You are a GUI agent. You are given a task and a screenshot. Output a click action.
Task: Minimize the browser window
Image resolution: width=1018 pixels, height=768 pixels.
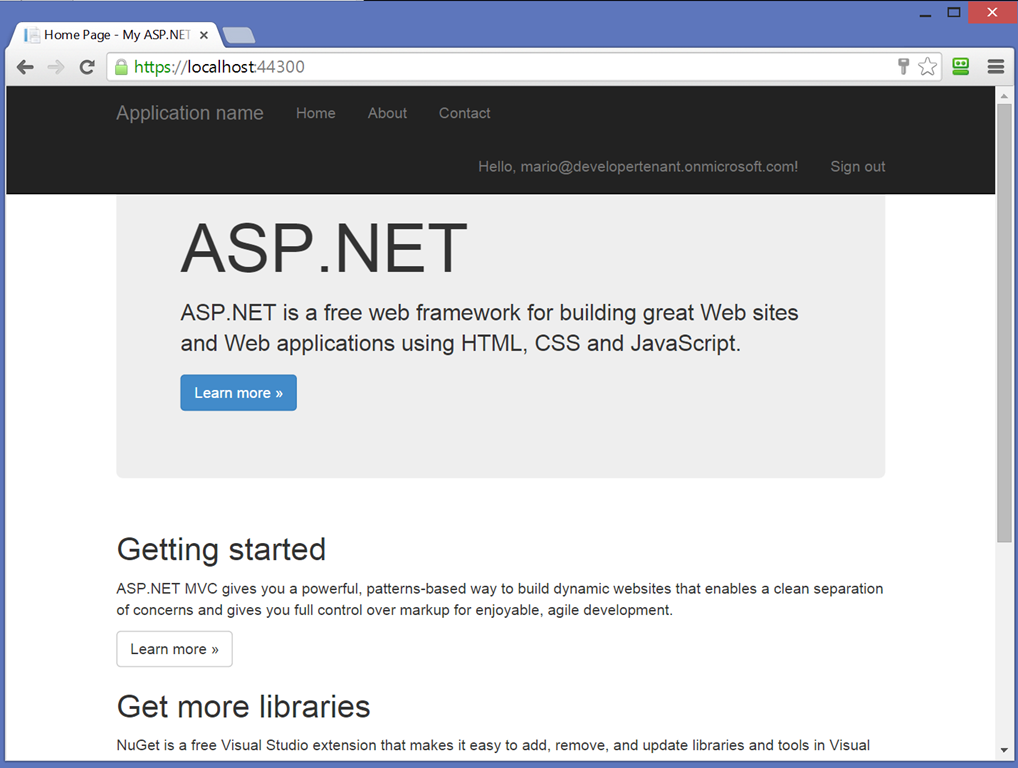click(925, 13)
